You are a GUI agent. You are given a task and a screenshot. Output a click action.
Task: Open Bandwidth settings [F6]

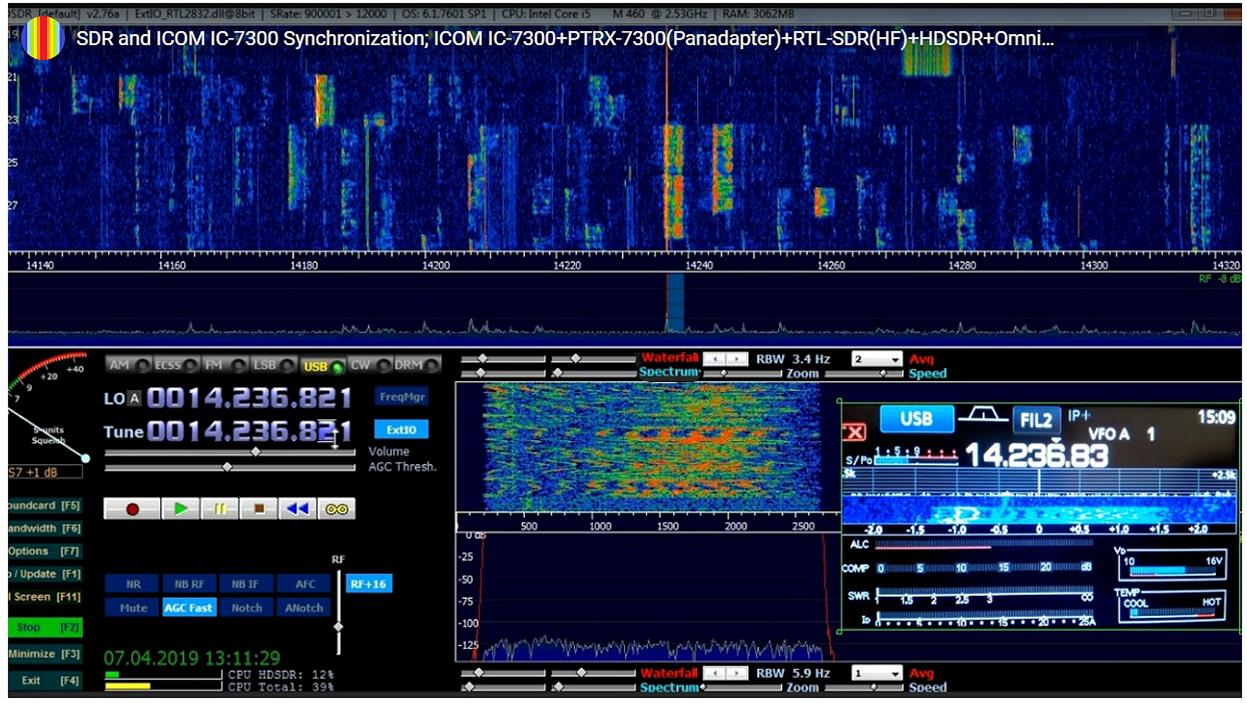click(x=45, y=528)
